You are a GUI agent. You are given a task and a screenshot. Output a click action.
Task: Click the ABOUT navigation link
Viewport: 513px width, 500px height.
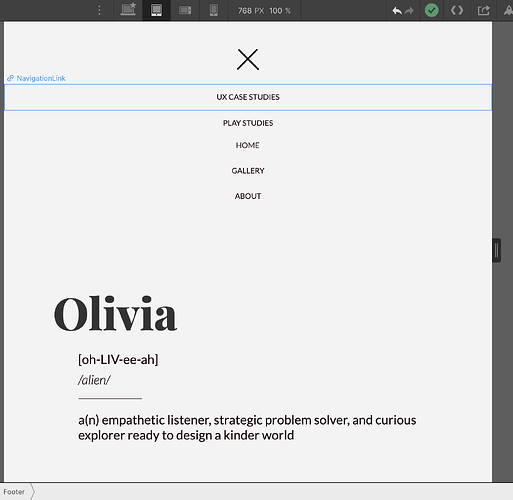[248, 196]
